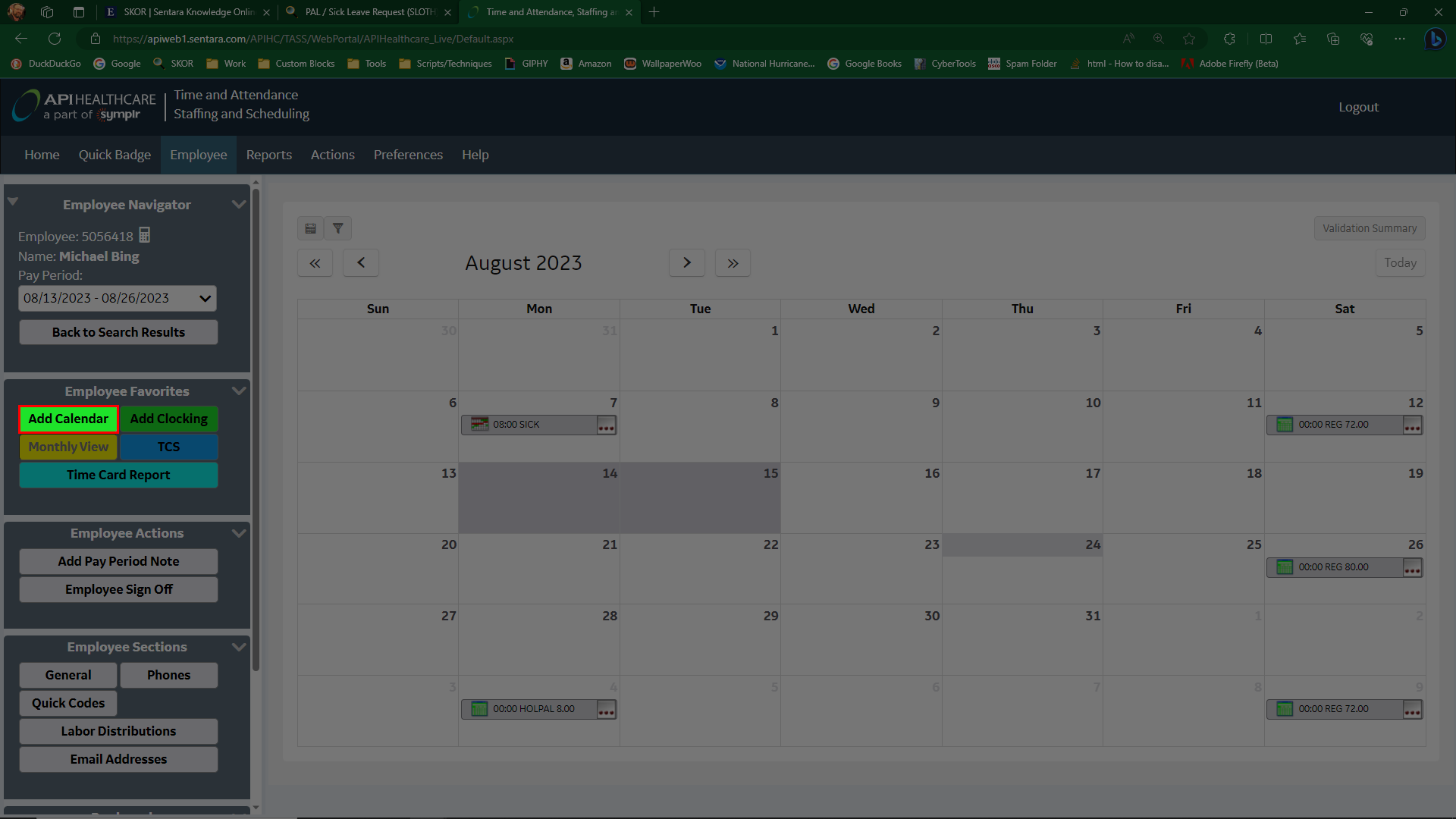Switch to the PAL / Sick Leave Request tab
1456x819 pixels.
click(x=369, y=12)
